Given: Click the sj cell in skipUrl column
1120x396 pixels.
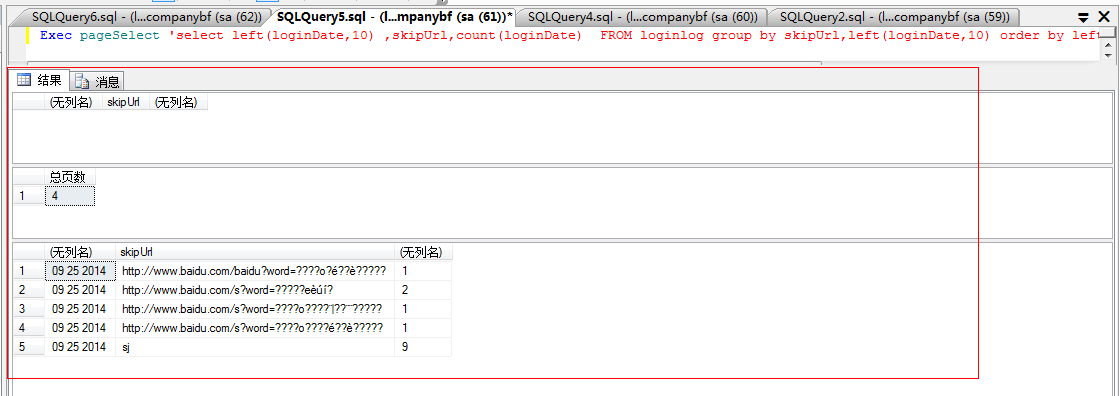Looking at the screenshot, I should (255, 347).
